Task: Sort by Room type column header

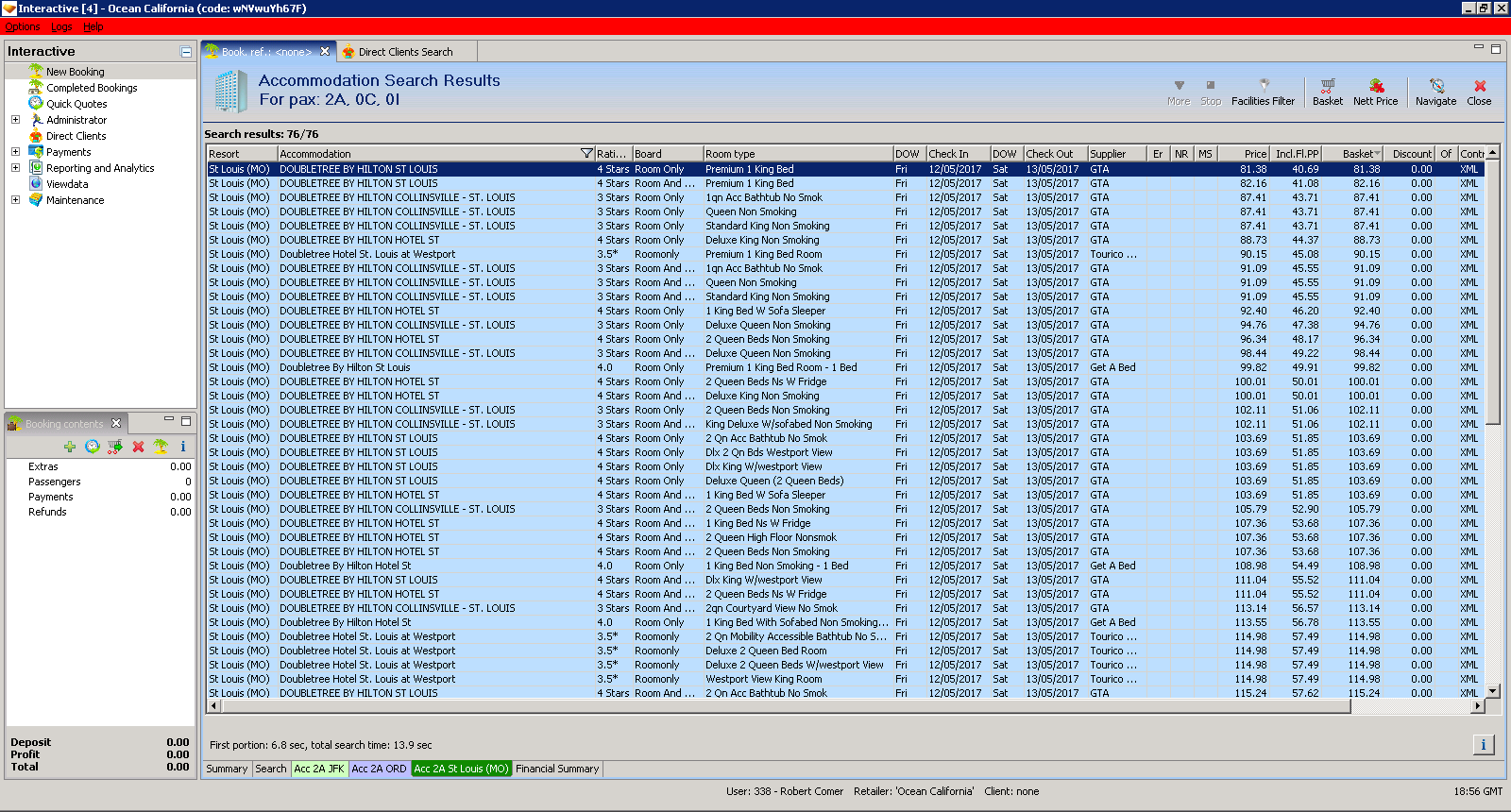Action: (x=798, y=154)
